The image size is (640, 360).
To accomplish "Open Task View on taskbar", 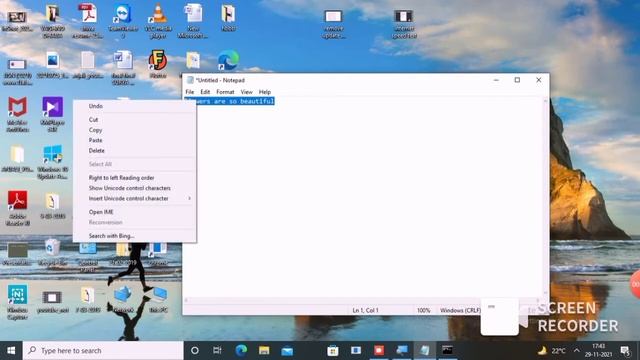I will pyautogui.click(x=217, y=350).
